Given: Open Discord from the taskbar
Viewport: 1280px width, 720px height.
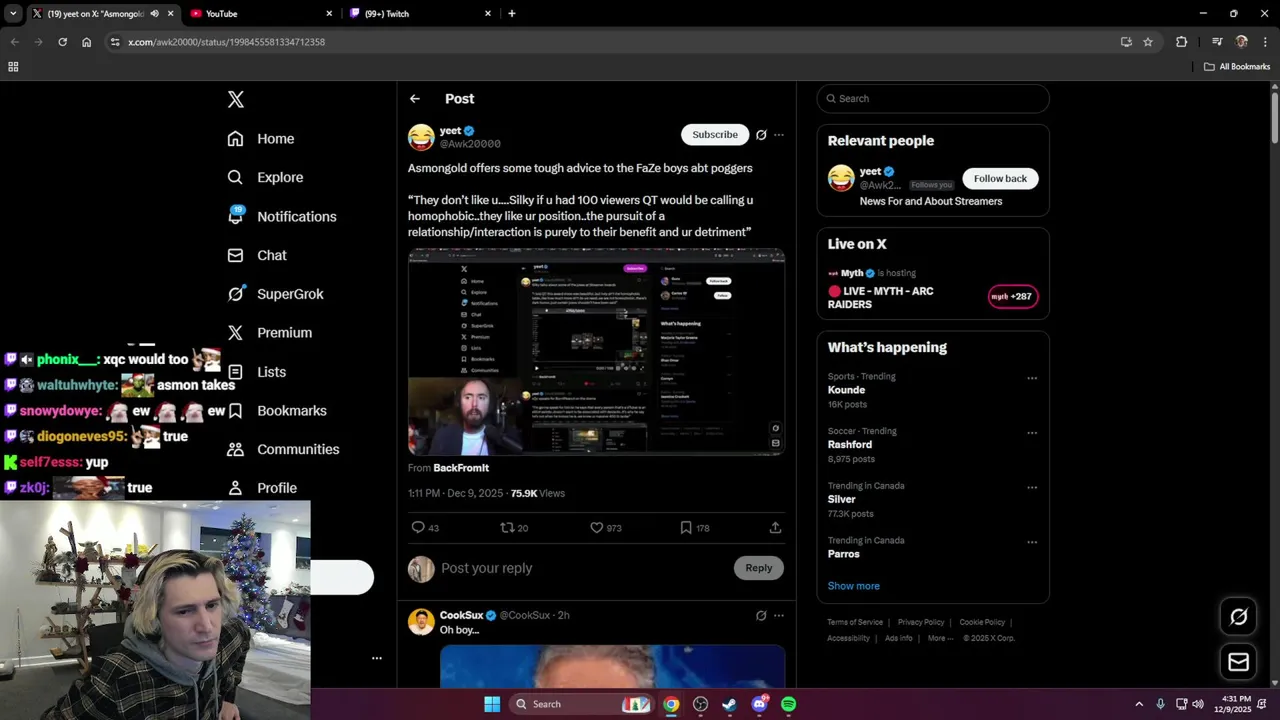Looking at the screenshot, I should coord(759,704).
